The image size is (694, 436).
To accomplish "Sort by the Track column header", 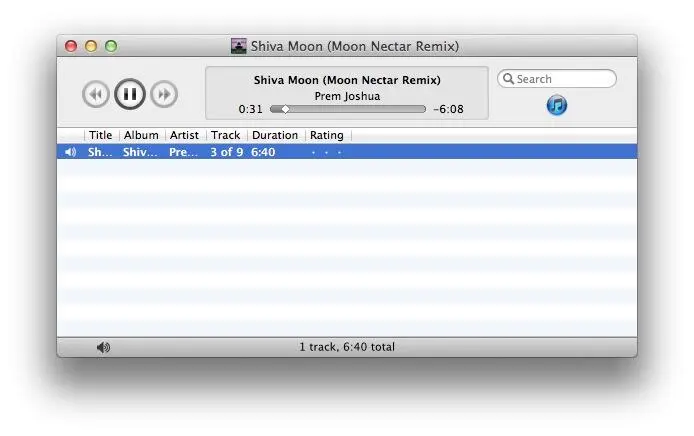I will pyautogui.click(x=226, y=135).
